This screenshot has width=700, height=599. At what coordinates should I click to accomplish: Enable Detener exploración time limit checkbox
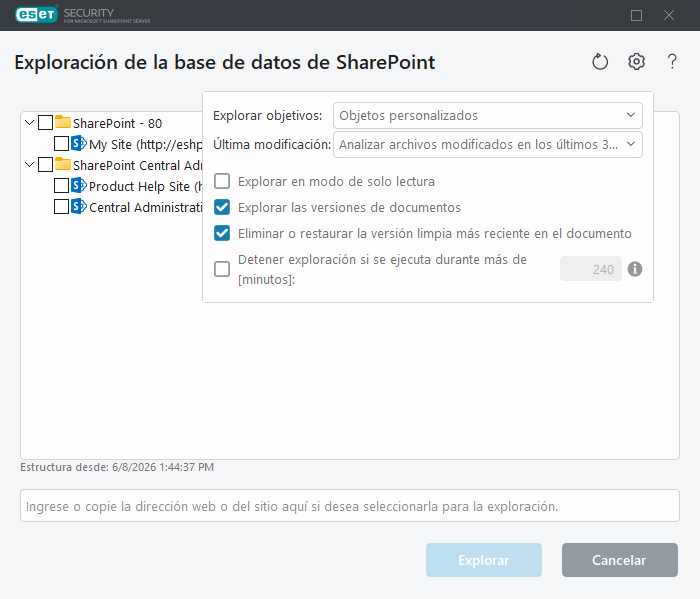coord(222,269)
